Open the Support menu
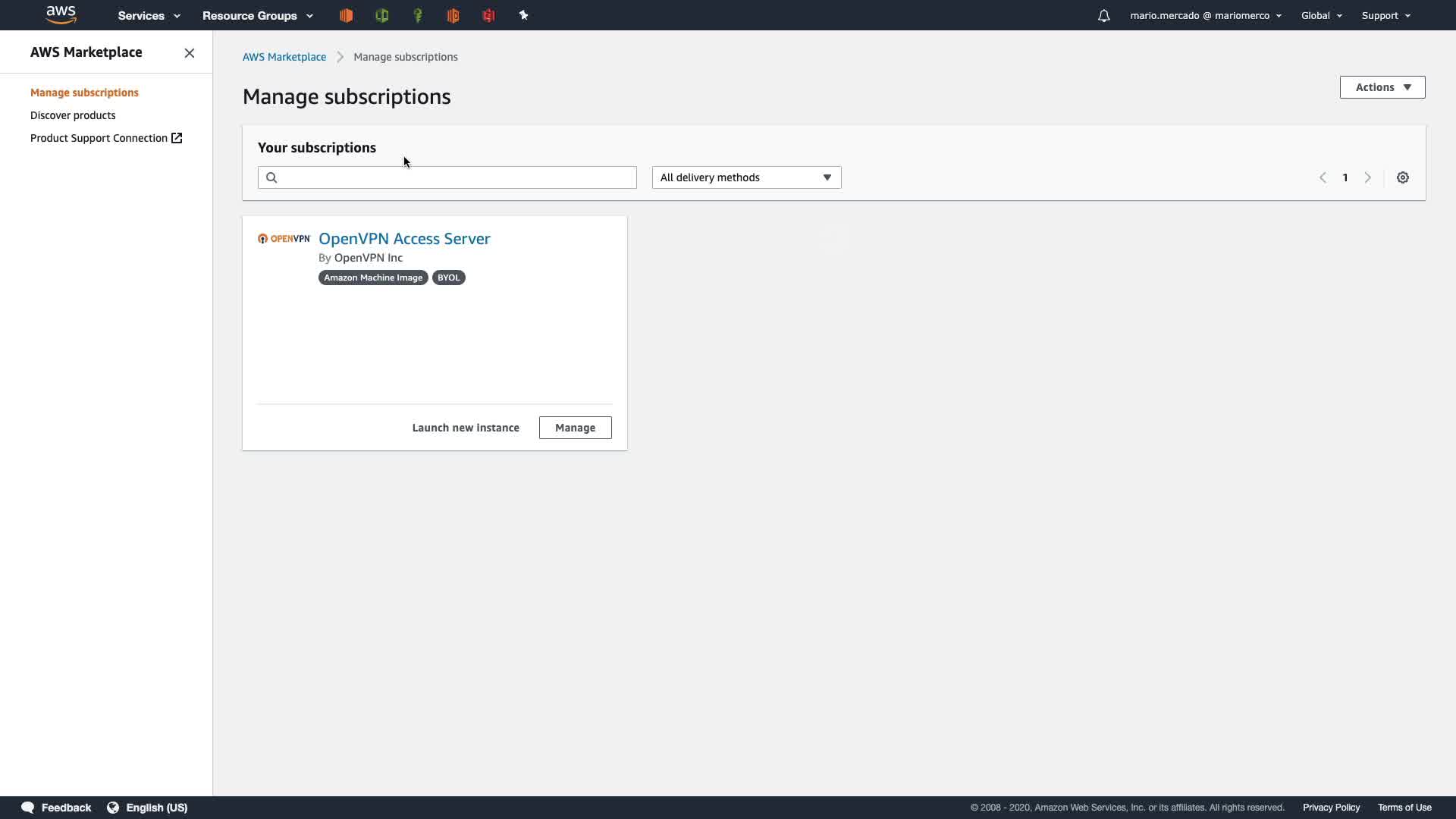Image resolution: width=1456 pixels, height=819 pixels. (1385, 15)
